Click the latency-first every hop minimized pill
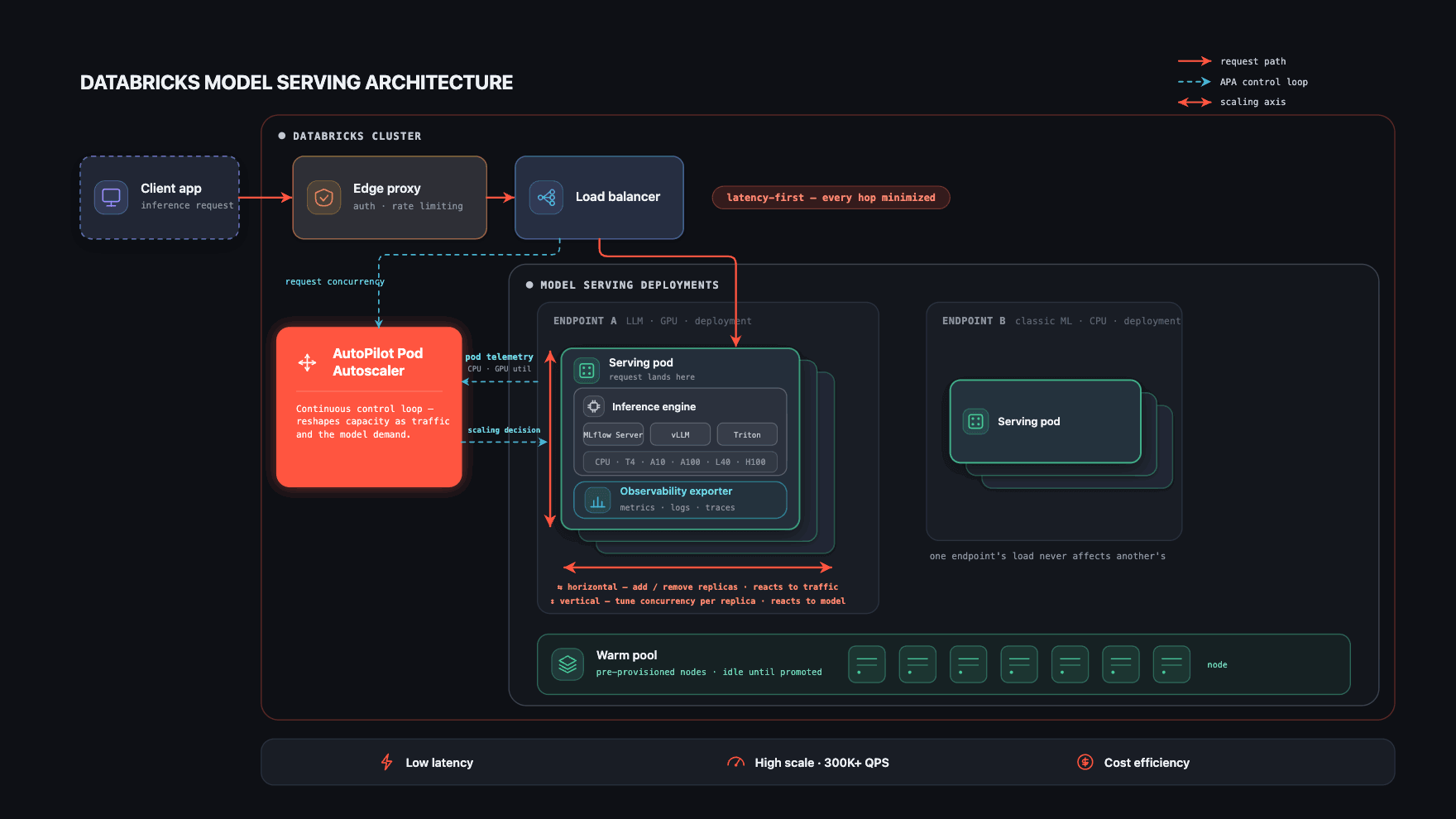Image resolution: width=1456 pixels, height=819 pixels. pos(831,198)
